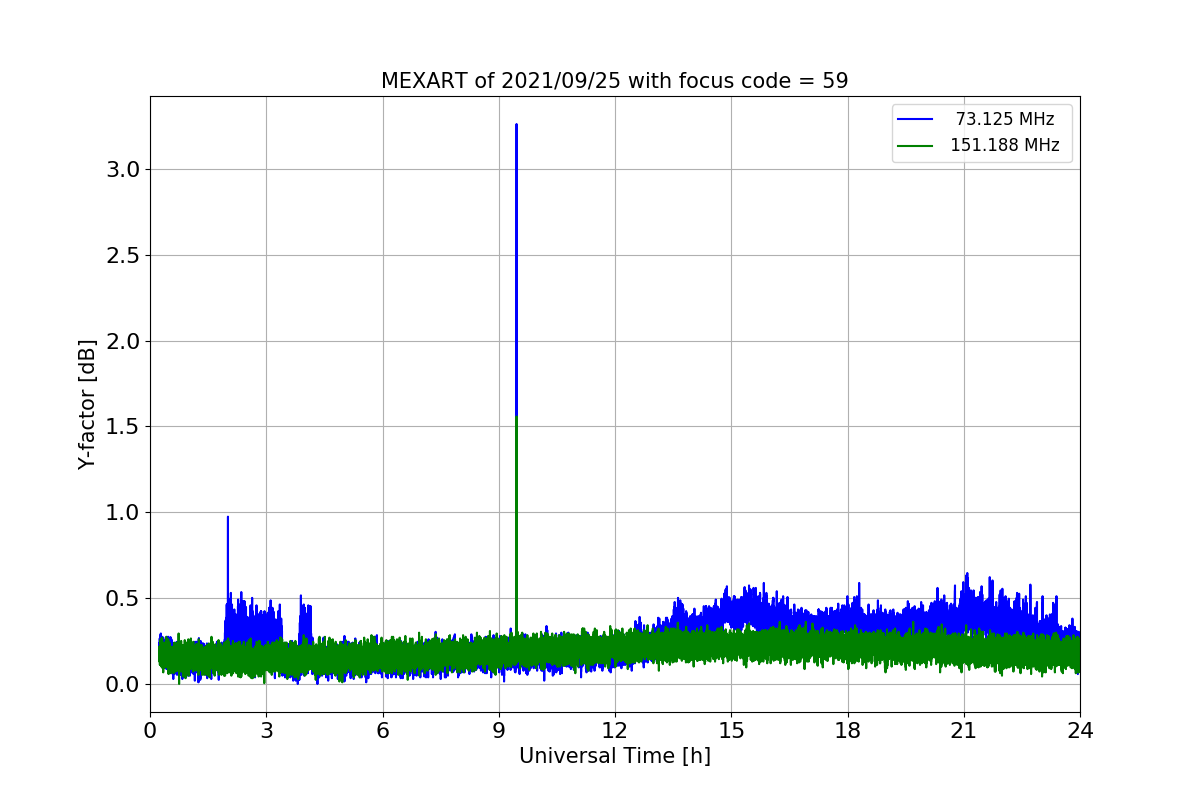Click the blue legend line sample
Viewport: 1200px width, 800px height.
pos(915,120)
